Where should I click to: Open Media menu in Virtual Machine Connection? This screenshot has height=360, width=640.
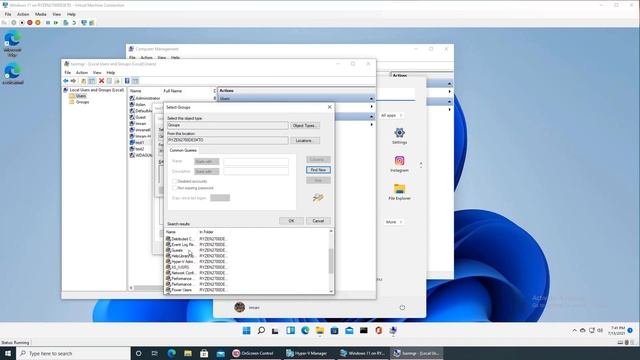(40, 14)
